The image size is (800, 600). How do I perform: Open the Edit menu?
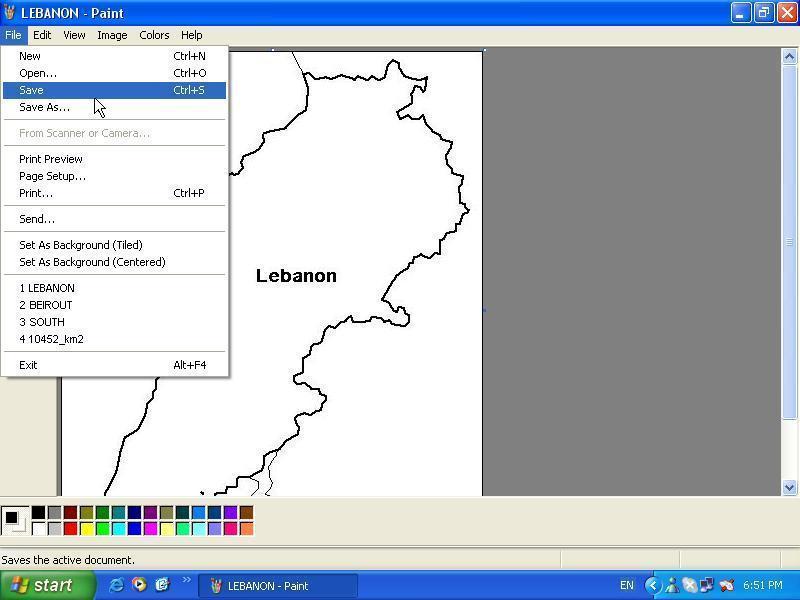[x=42, y=35]
